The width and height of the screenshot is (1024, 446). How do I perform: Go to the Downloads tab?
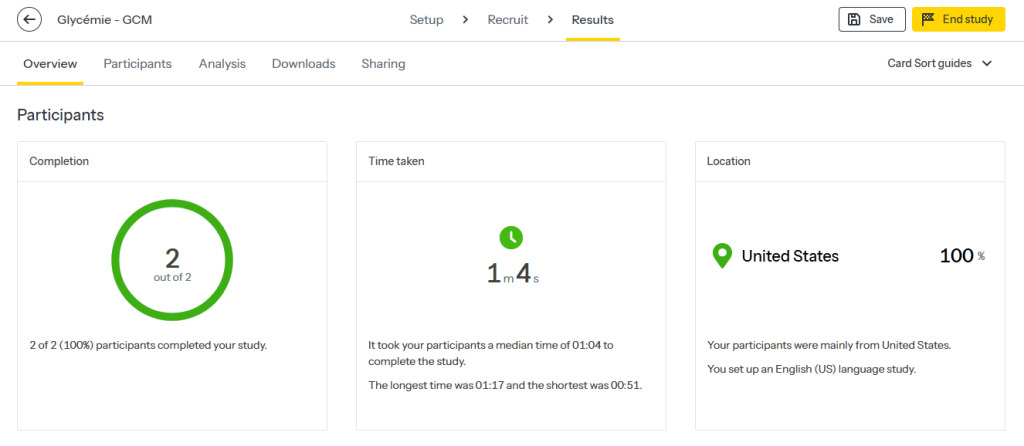(x=303, y=64)
